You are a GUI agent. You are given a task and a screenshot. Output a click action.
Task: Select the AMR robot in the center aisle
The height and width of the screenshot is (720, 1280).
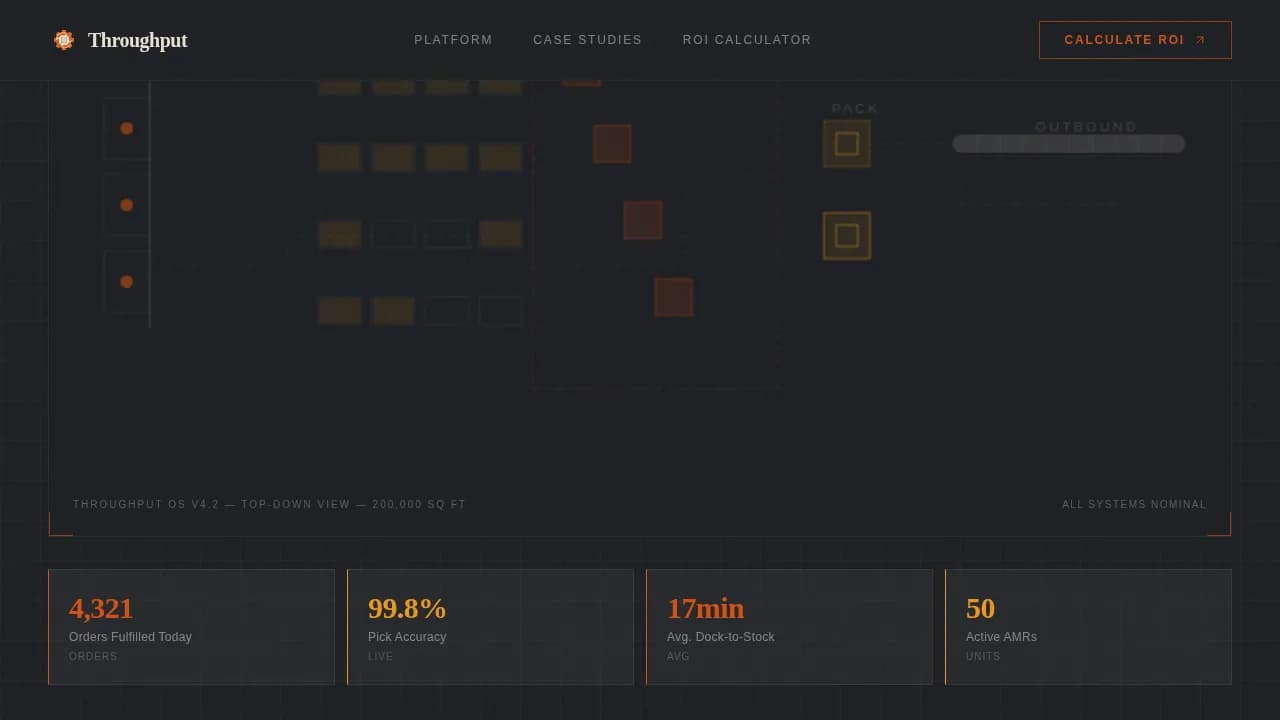pos(642,220)
